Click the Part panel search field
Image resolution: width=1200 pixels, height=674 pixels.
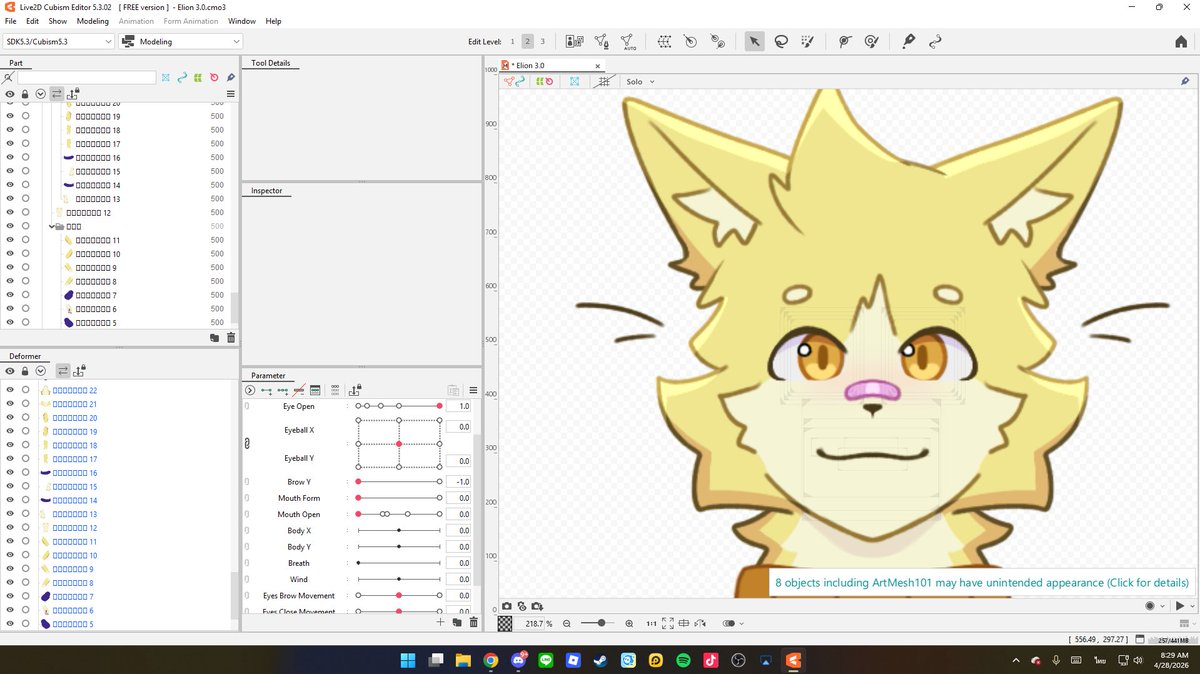coord(86,77)
